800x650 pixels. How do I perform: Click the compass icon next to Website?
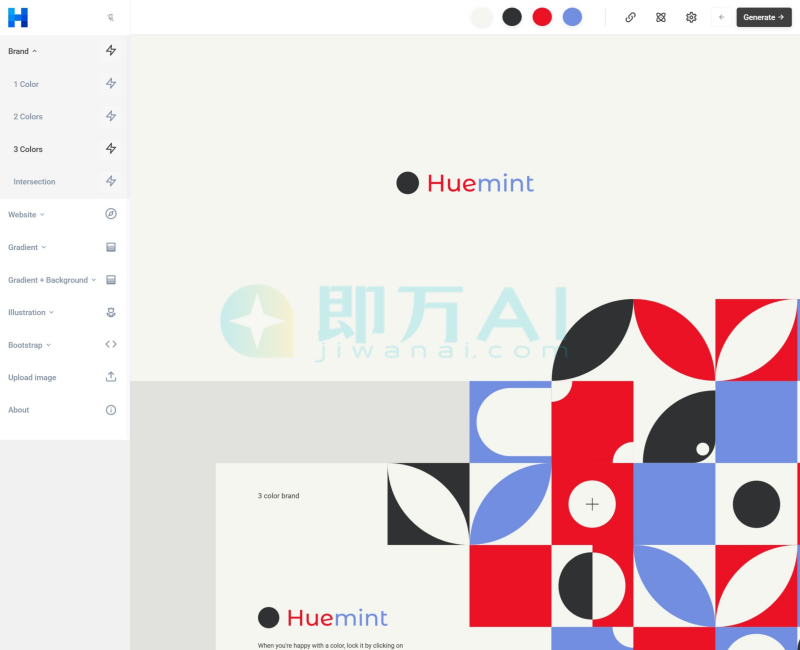111,214
